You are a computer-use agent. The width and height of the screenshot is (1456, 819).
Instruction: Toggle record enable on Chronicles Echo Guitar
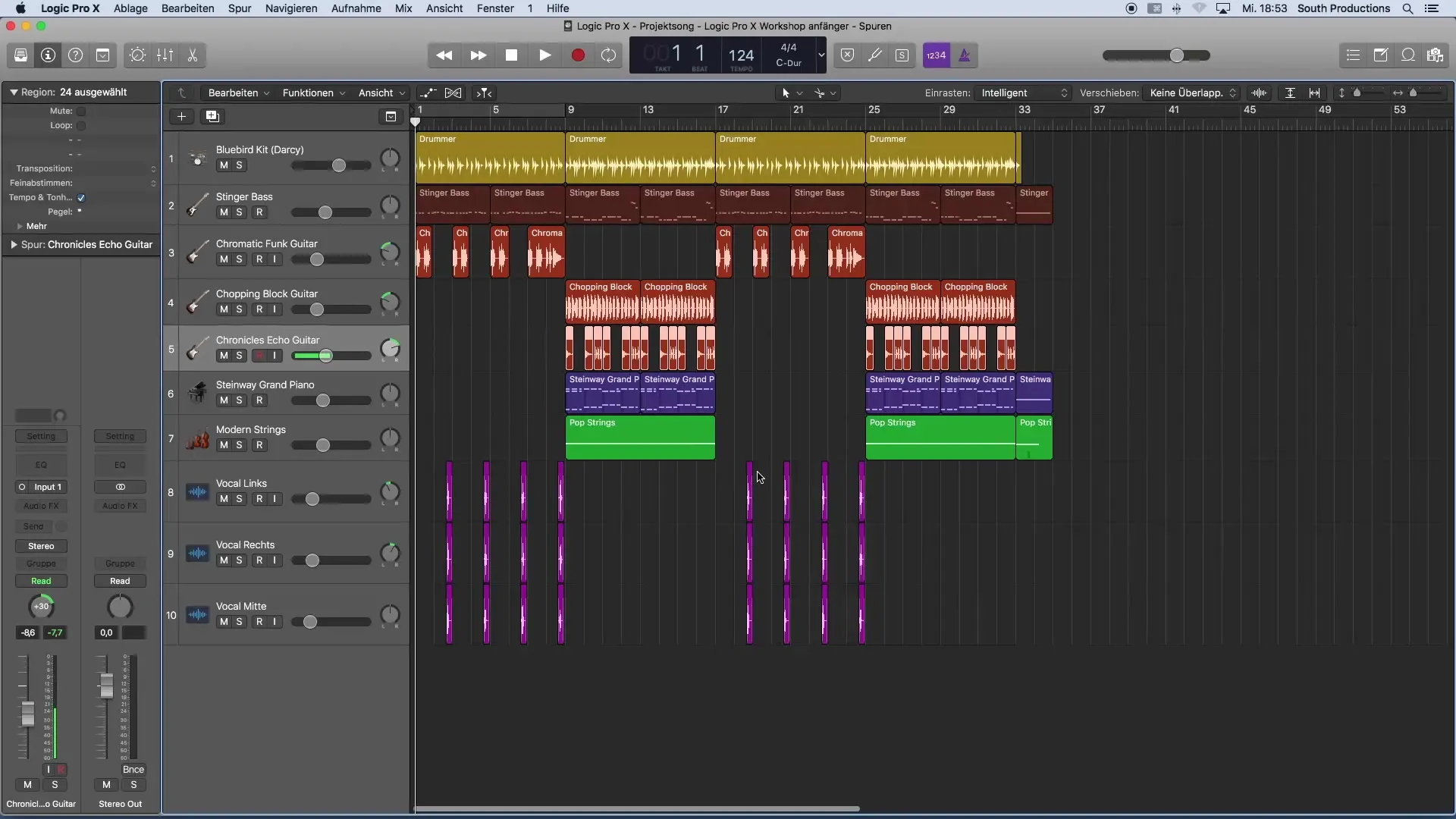coord(259,356)
